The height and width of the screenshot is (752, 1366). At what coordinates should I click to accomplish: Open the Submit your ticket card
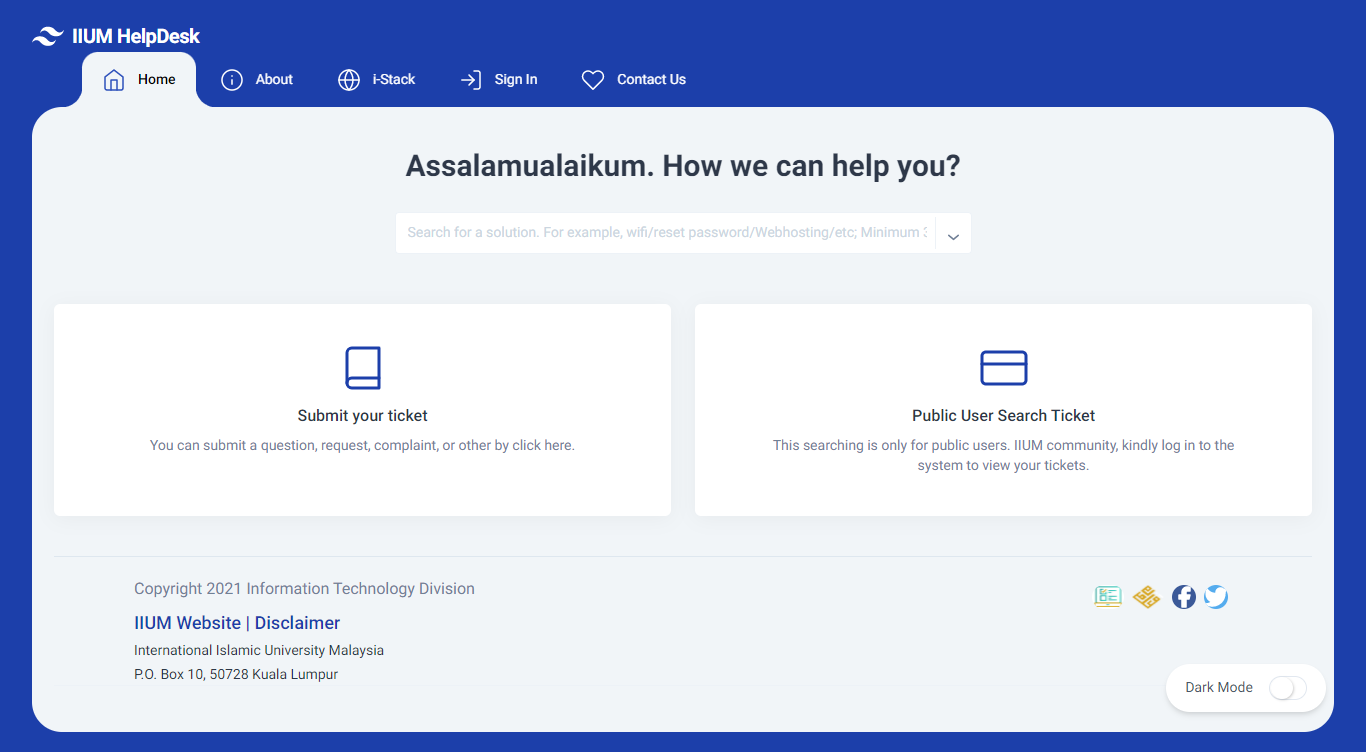tap(362, 410)
